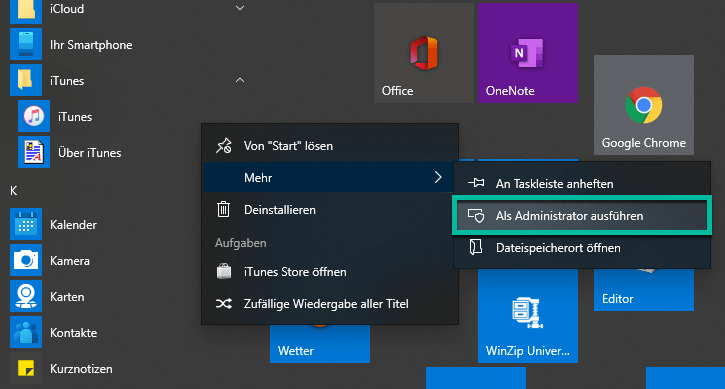The width and height of the screenshot is (725, 389).
Task: Select Dateispeicherort öffnen
Action: point(582,247)
